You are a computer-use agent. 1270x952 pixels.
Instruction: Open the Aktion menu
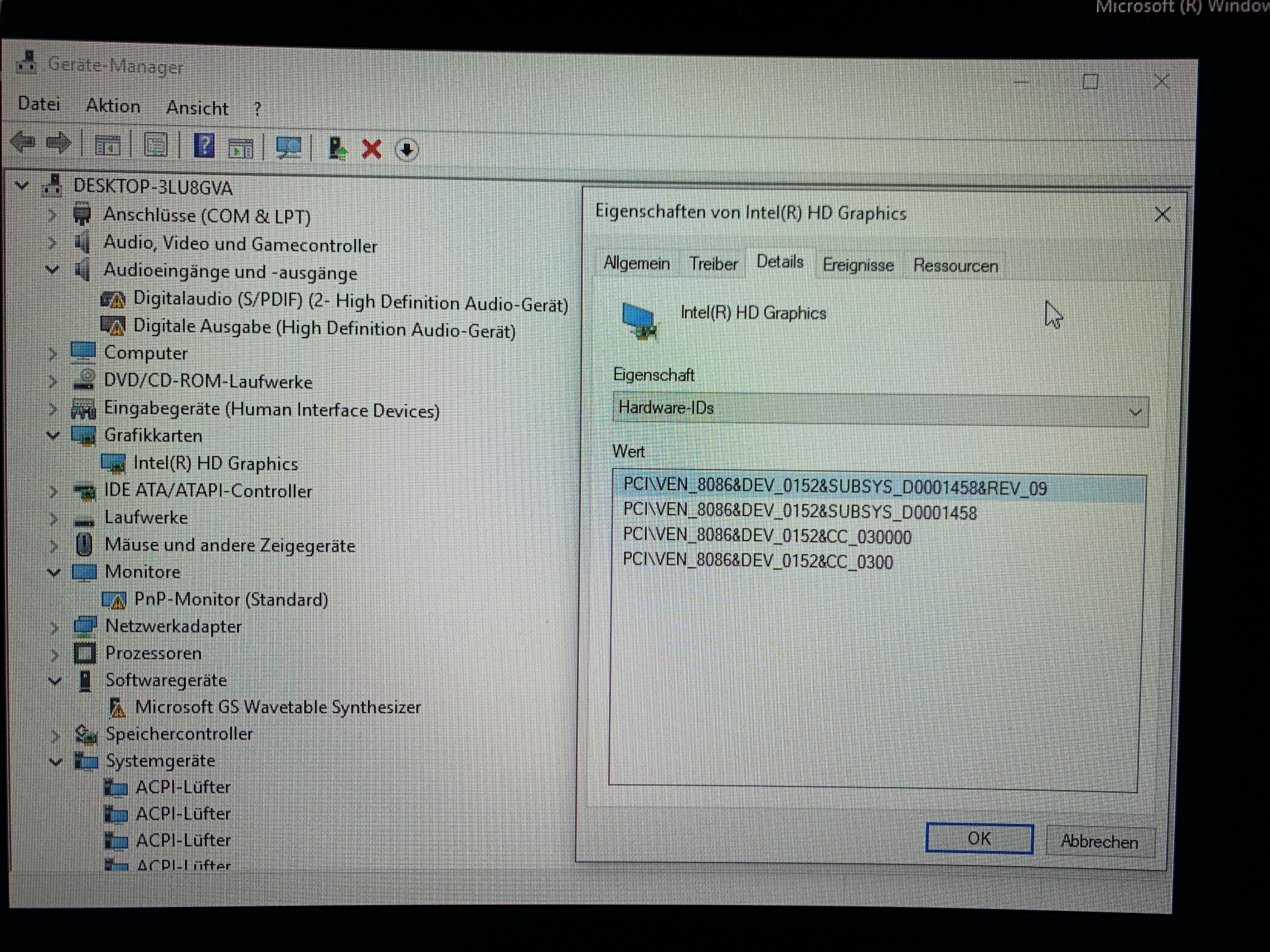(x=112, y=106)
